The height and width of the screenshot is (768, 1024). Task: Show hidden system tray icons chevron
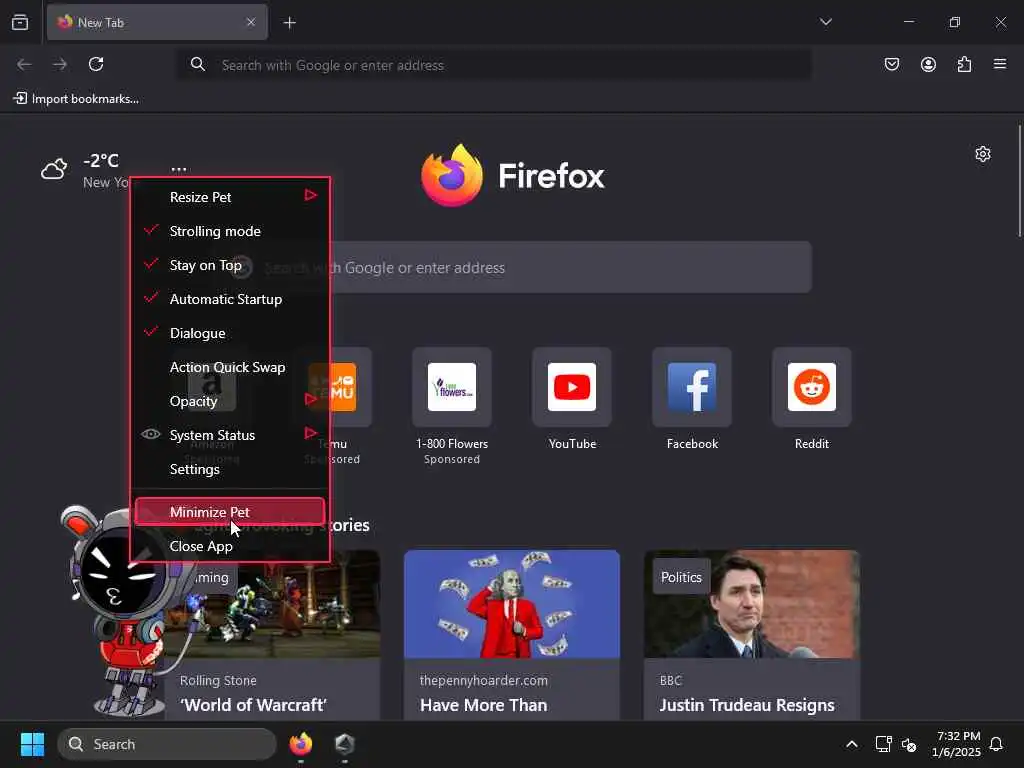[x=852, y=744]
